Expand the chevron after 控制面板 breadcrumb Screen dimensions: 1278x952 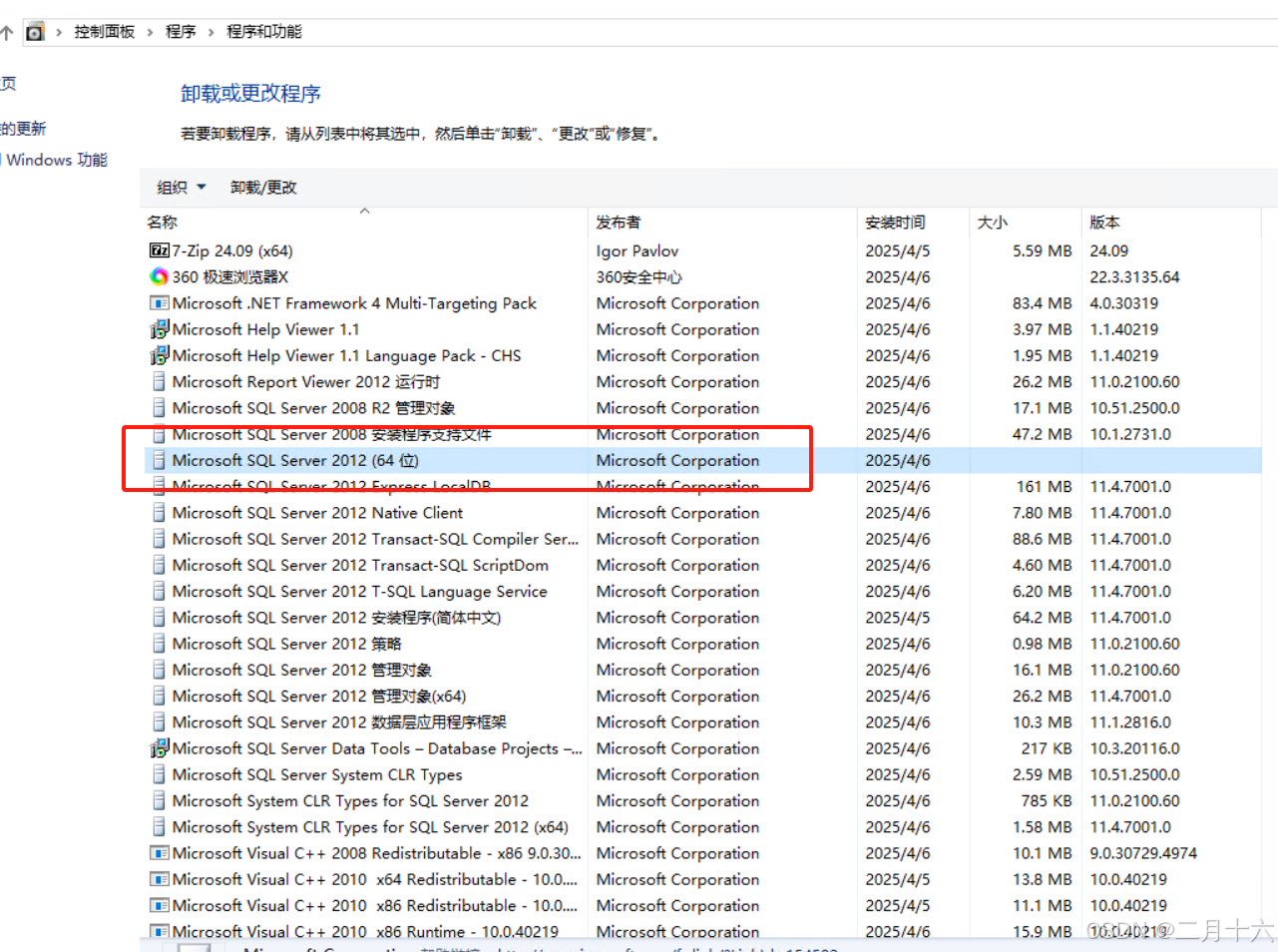[151, 32]
